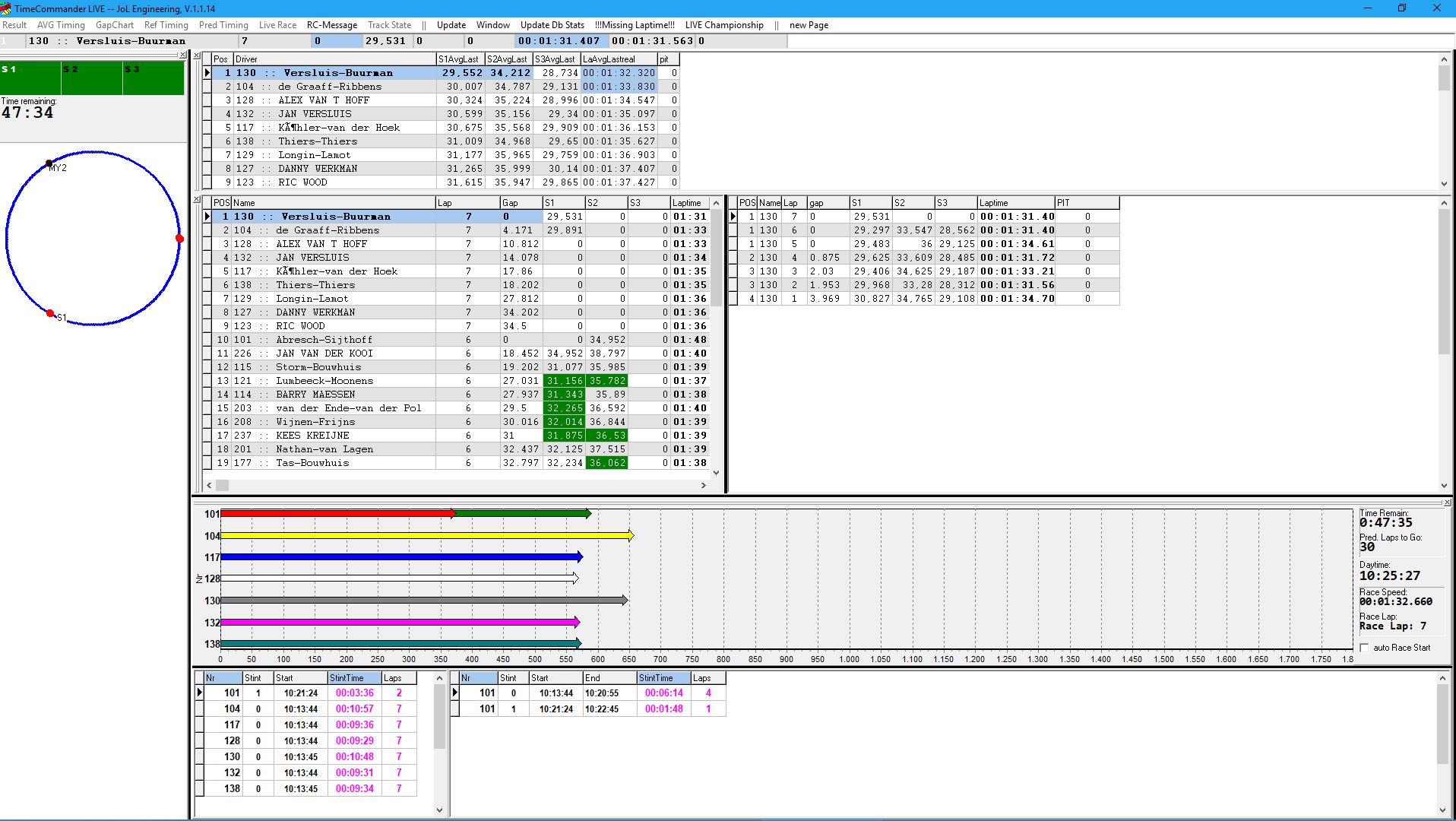Click the top laptime field 00:01:31.407
The image size is (1456, 821).
[561, 41]
